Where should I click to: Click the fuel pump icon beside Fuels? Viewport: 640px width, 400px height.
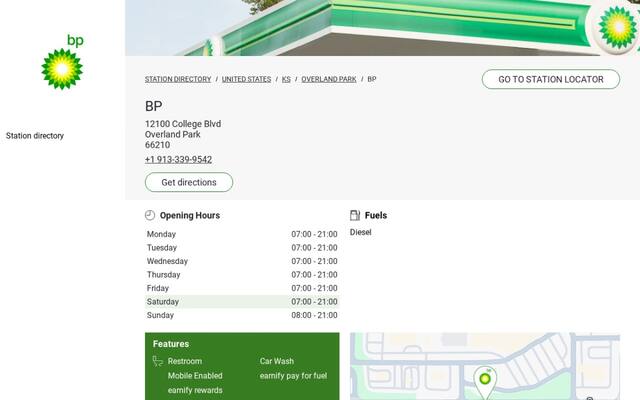click(x=355, y=215)
